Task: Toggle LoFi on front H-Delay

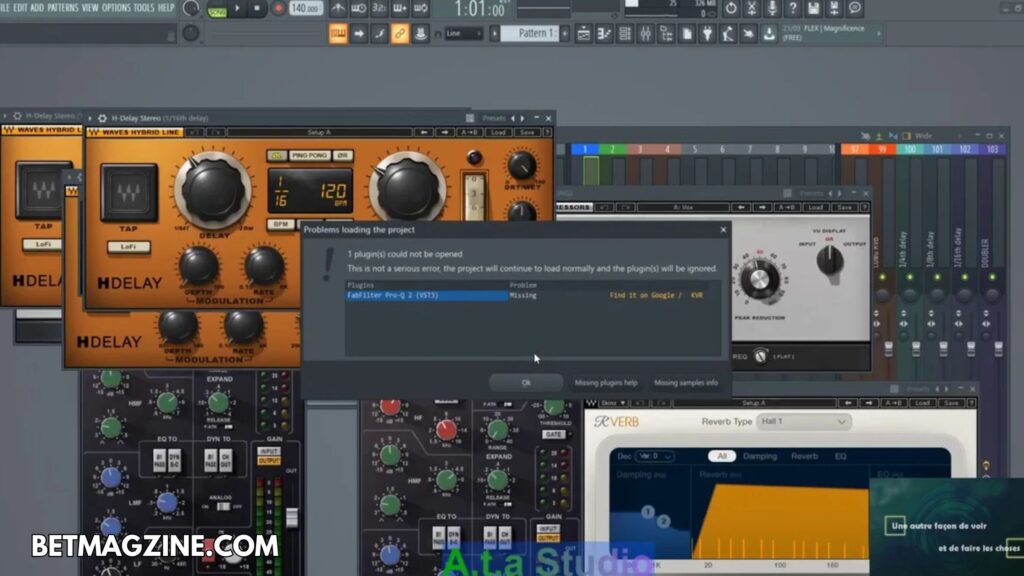Action: (129, 247)
